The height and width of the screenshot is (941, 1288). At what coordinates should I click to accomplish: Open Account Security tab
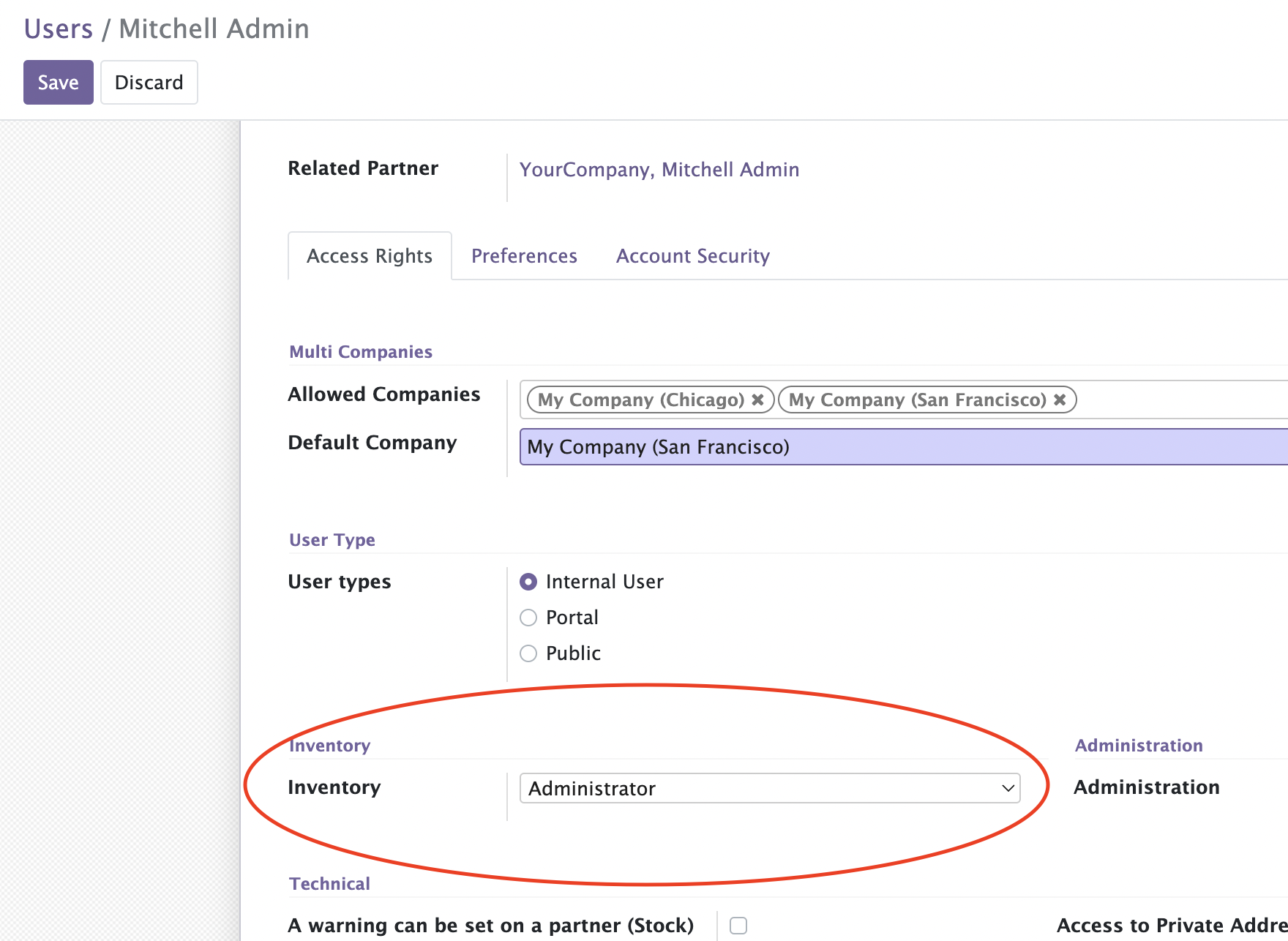pyautogui.click(x=693, y=256)
